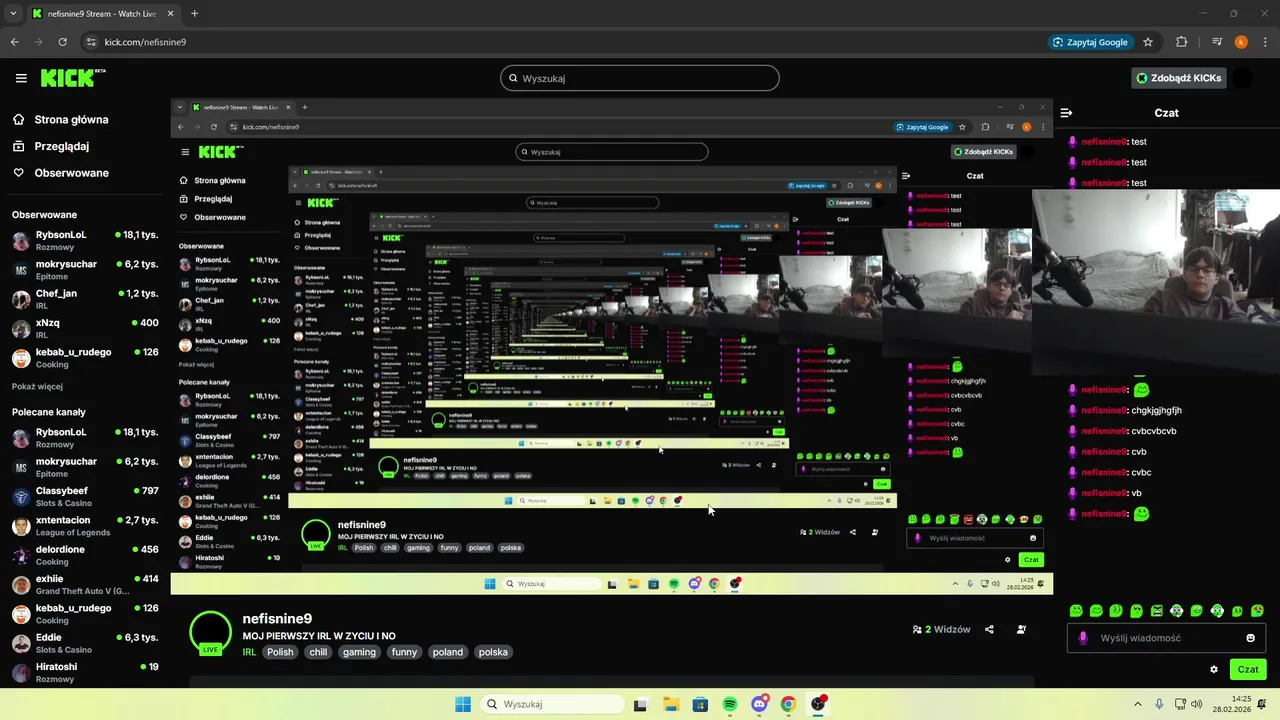
Task: Click Pokaż więcej under followed channels
Action: pyautogui.click(x=37, y=386)
